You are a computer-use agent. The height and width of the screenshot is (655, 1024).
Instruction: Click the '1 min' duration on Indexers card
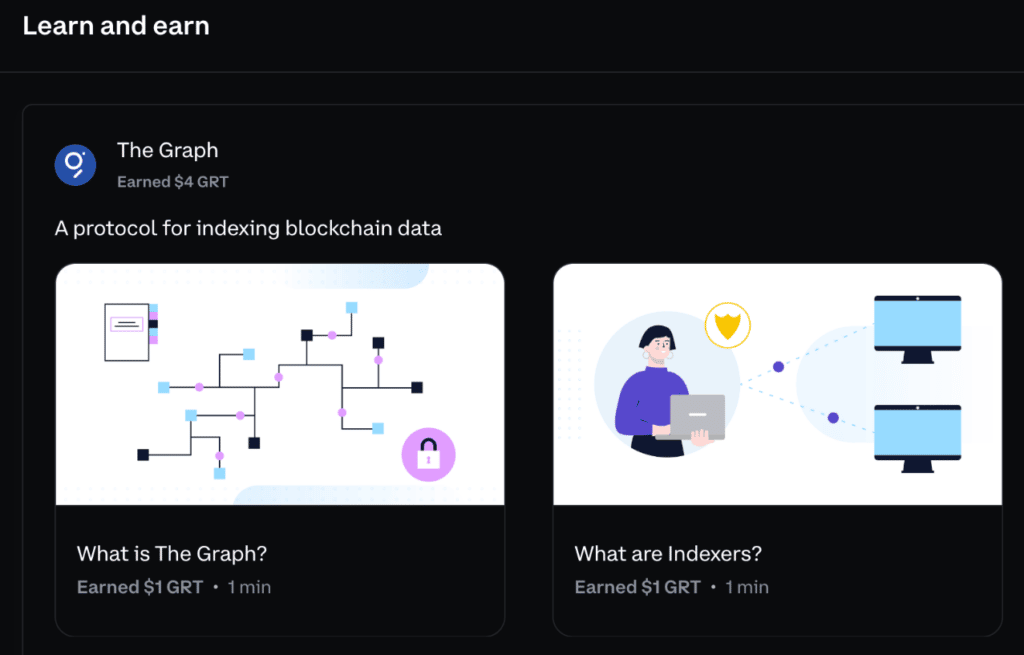point(747,587)
